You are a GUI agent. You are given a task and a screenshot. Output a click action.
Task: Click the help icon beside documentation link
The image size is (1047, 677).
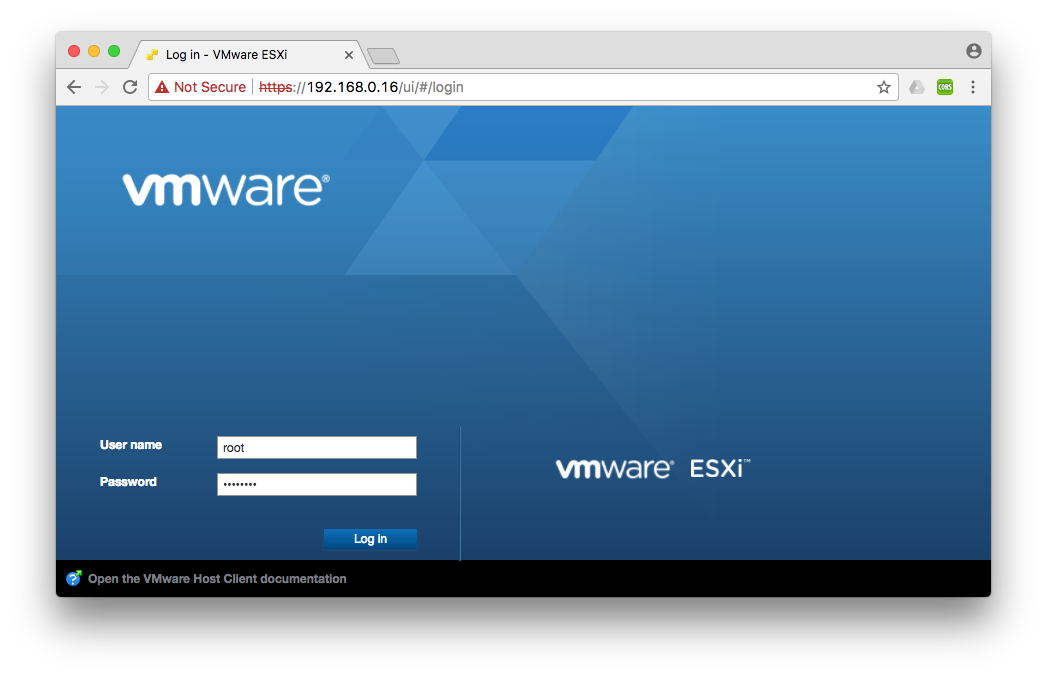73,578
